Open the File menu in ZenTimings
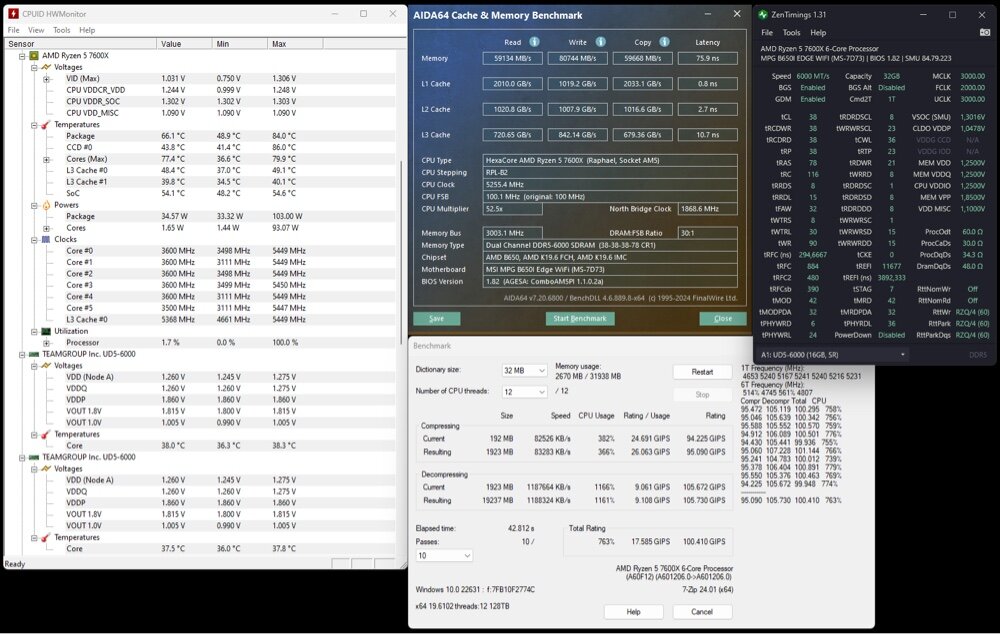The width and height of the screenshot is (1000, 634). tap(767, 33)
